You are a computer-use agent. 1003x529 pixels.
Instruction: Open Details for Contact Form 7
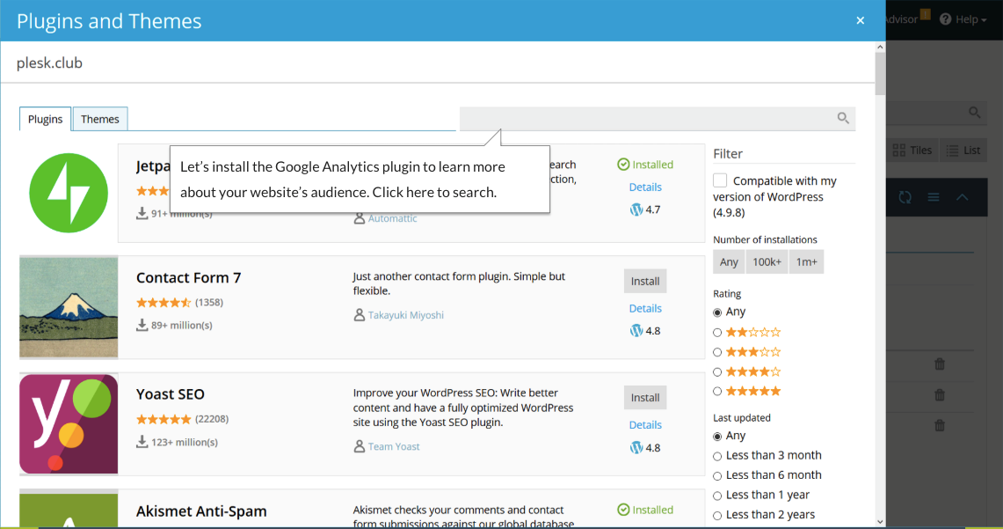645,308
